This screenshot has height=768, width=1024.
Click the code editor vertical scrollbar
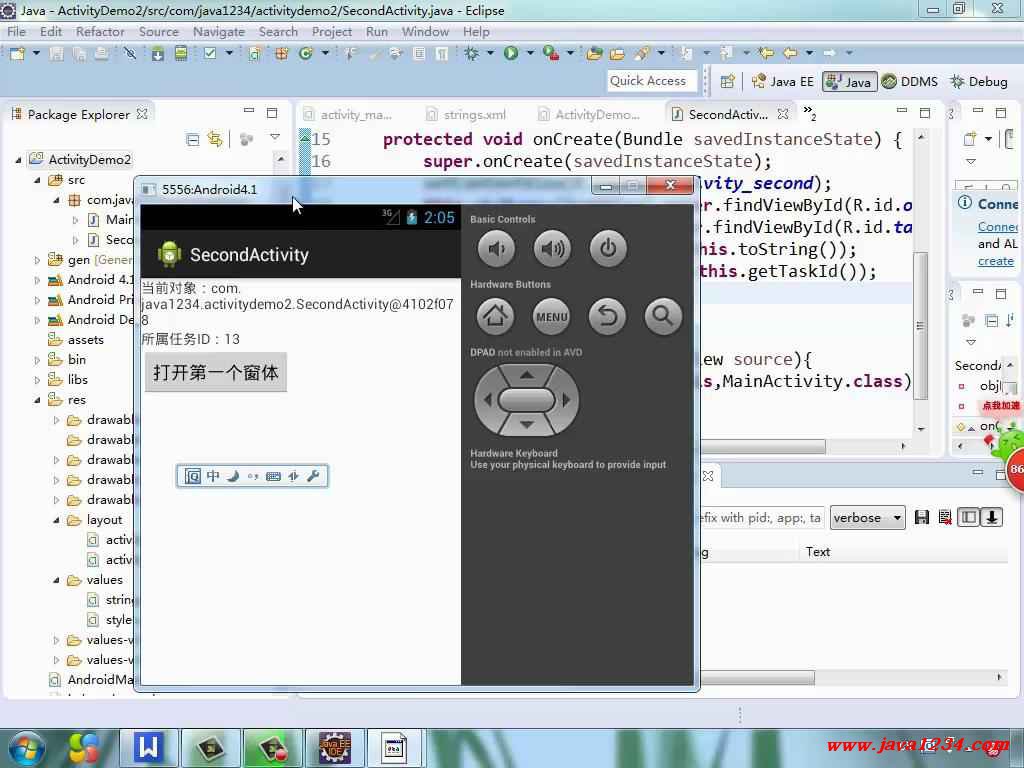[x=921, y=327]
